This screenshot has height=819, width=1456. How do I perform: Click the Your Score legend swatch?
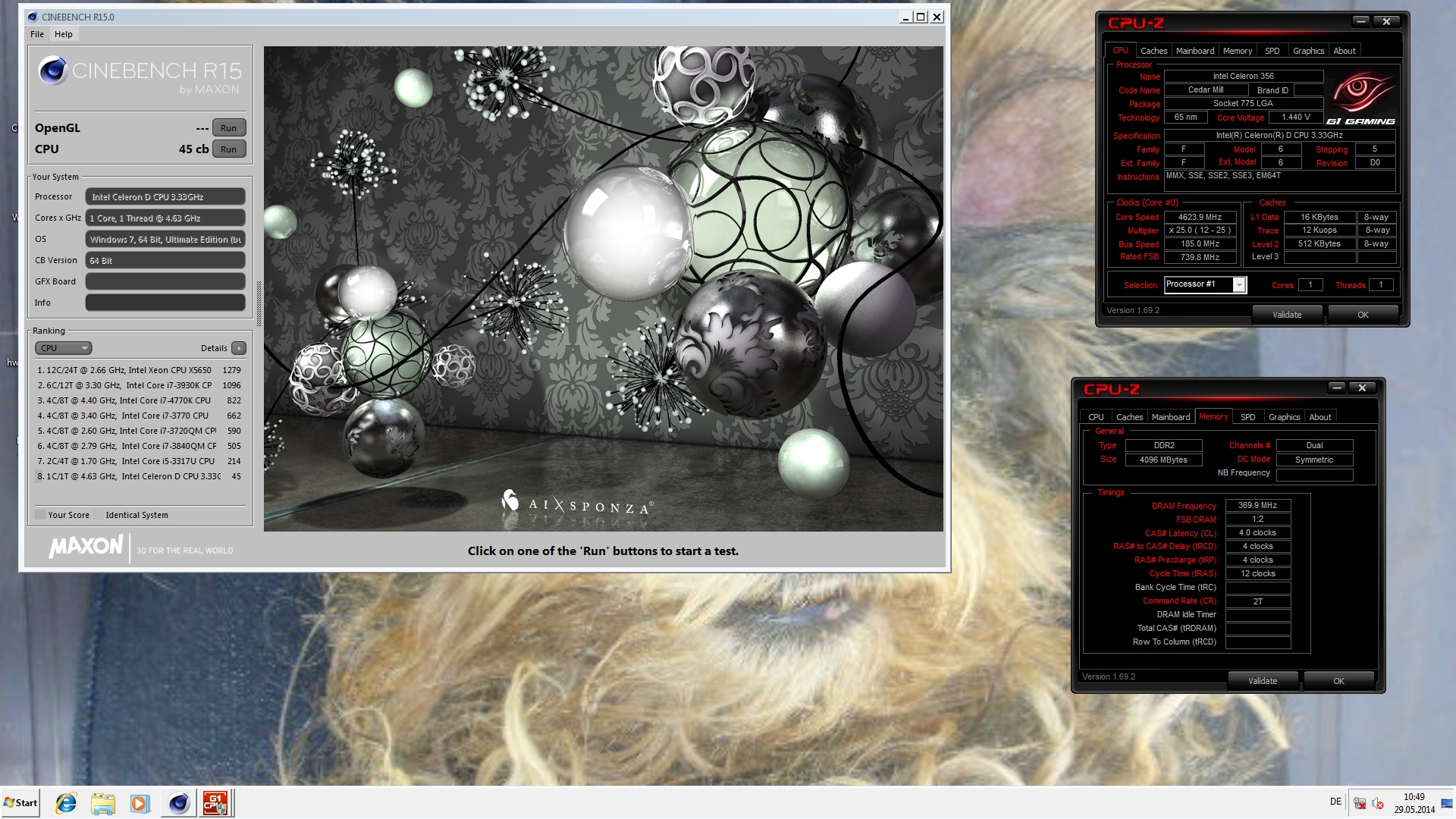[40, 515]
